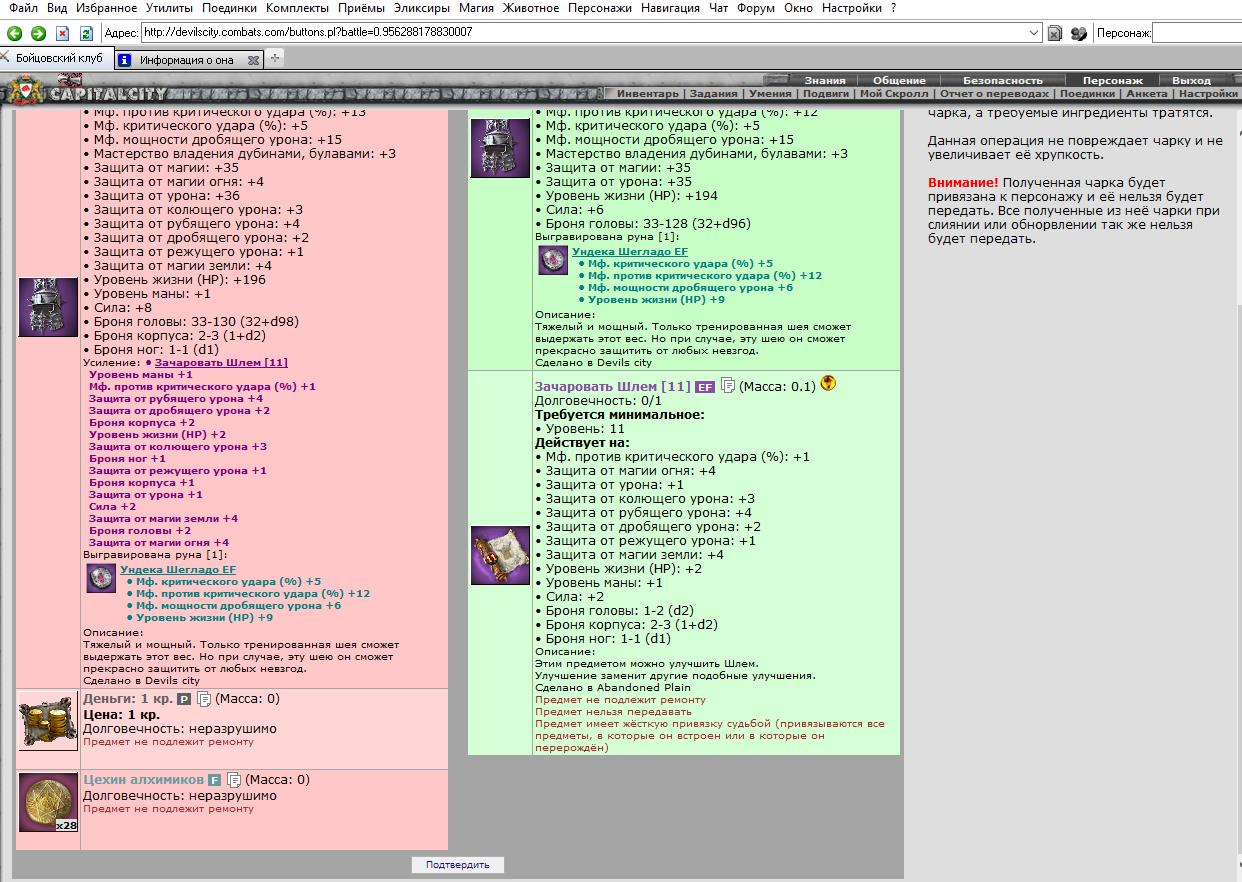Click the helmet thumbnail in the green panel
1242x882 pixels.
click(500, 148)
